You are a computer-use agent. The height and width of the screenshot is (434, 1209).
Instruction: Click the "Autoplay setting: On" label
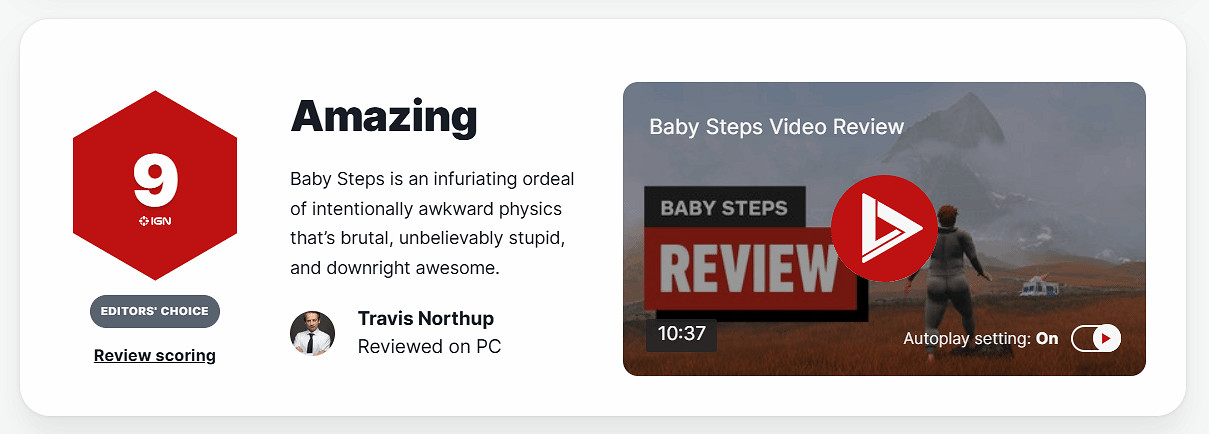click(x=980, y=339)
